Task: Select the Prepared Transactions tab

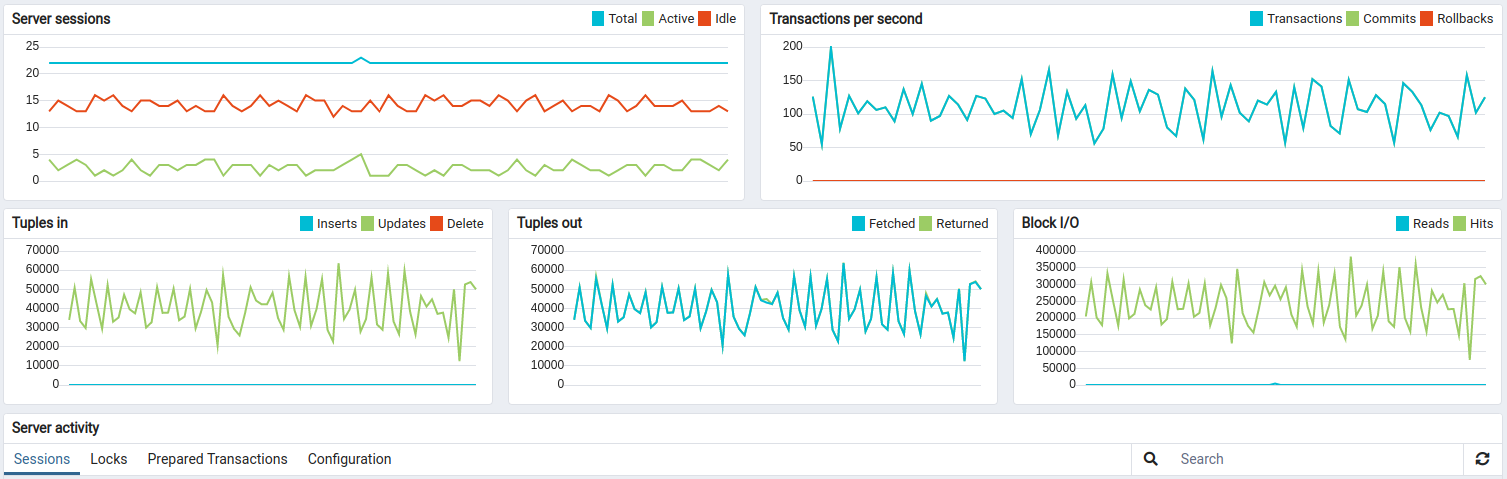Action: pos(217,459)
